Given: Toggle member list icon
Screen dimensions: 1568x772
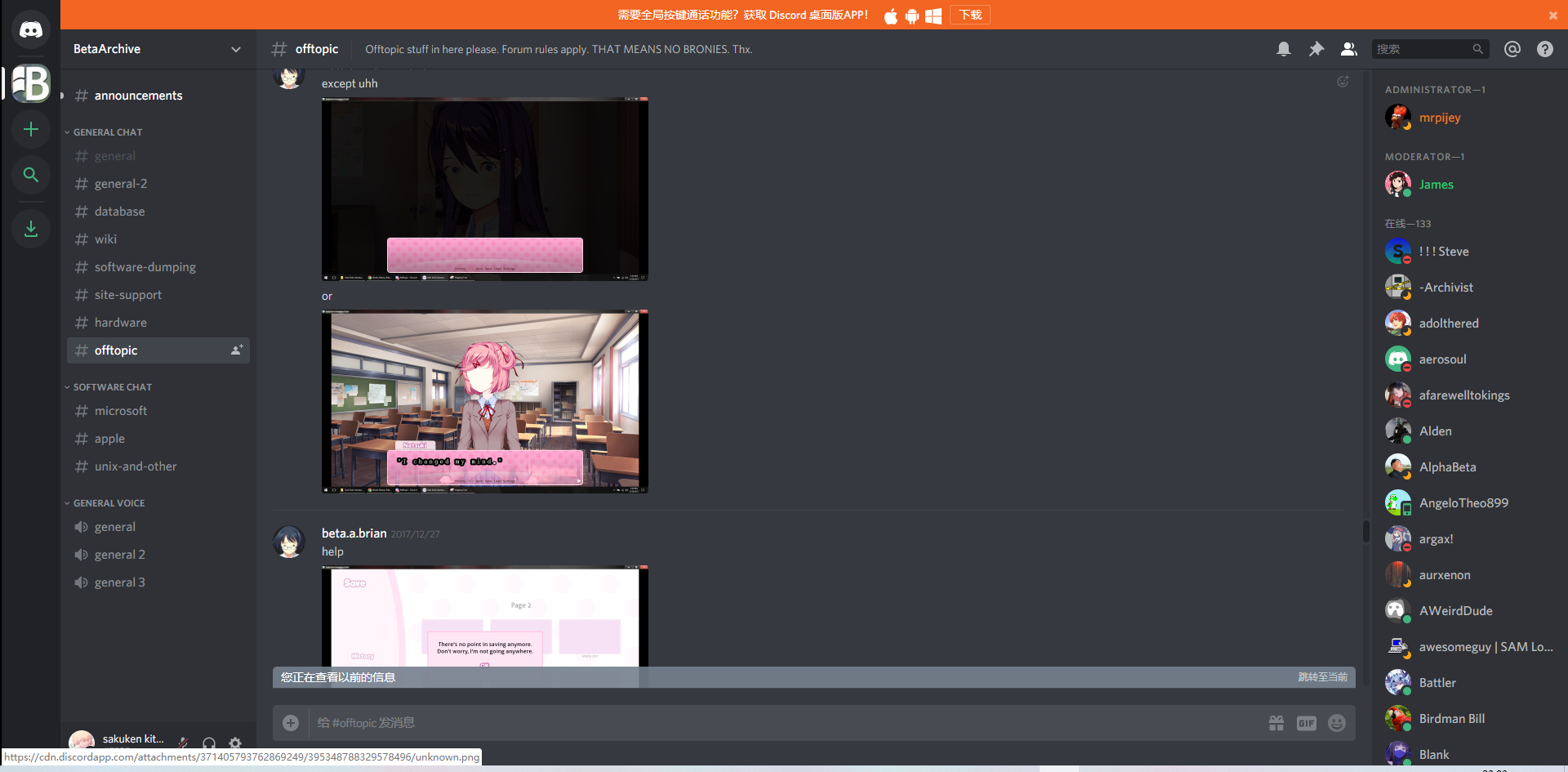Looking at the screenshot, I should 1349,49.
